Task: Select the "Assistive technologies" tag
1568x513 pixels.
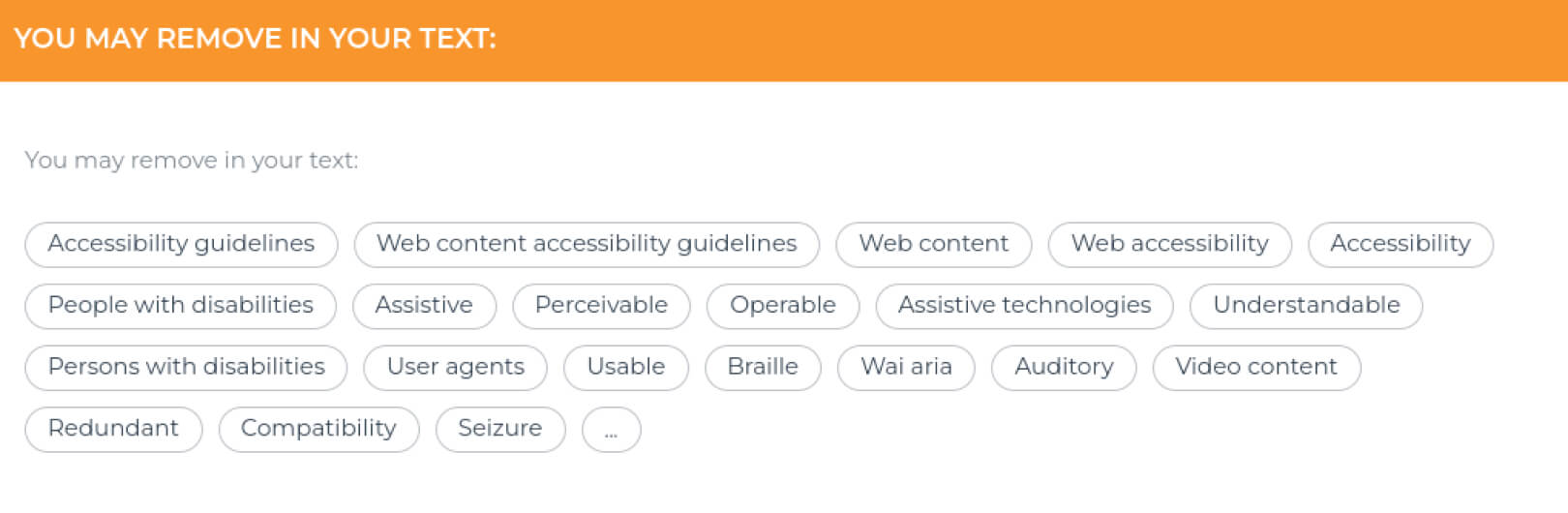Action: (x=1024, y=306)
